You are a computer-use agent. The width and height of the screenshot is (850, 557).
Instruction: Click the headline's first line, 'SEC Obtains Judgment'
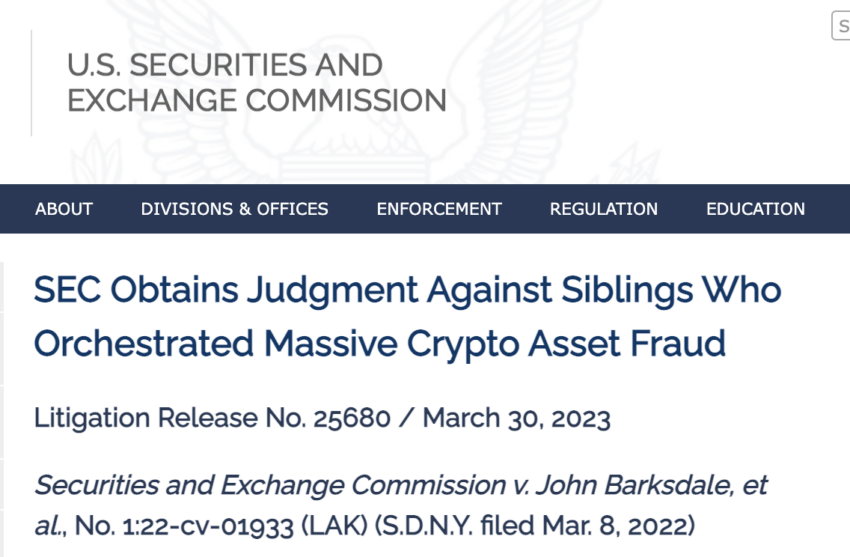[226, 290]
